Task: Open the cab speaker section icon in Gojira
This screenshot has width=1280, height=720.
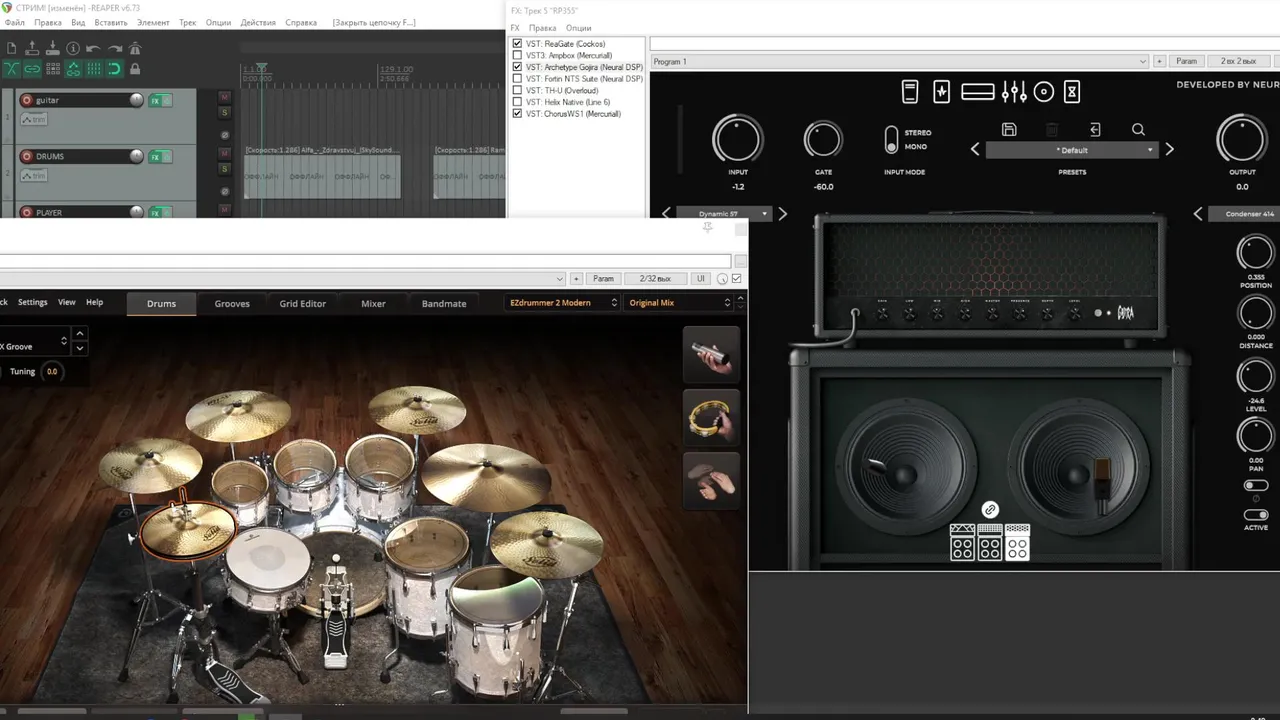Action: point(1044,92)
